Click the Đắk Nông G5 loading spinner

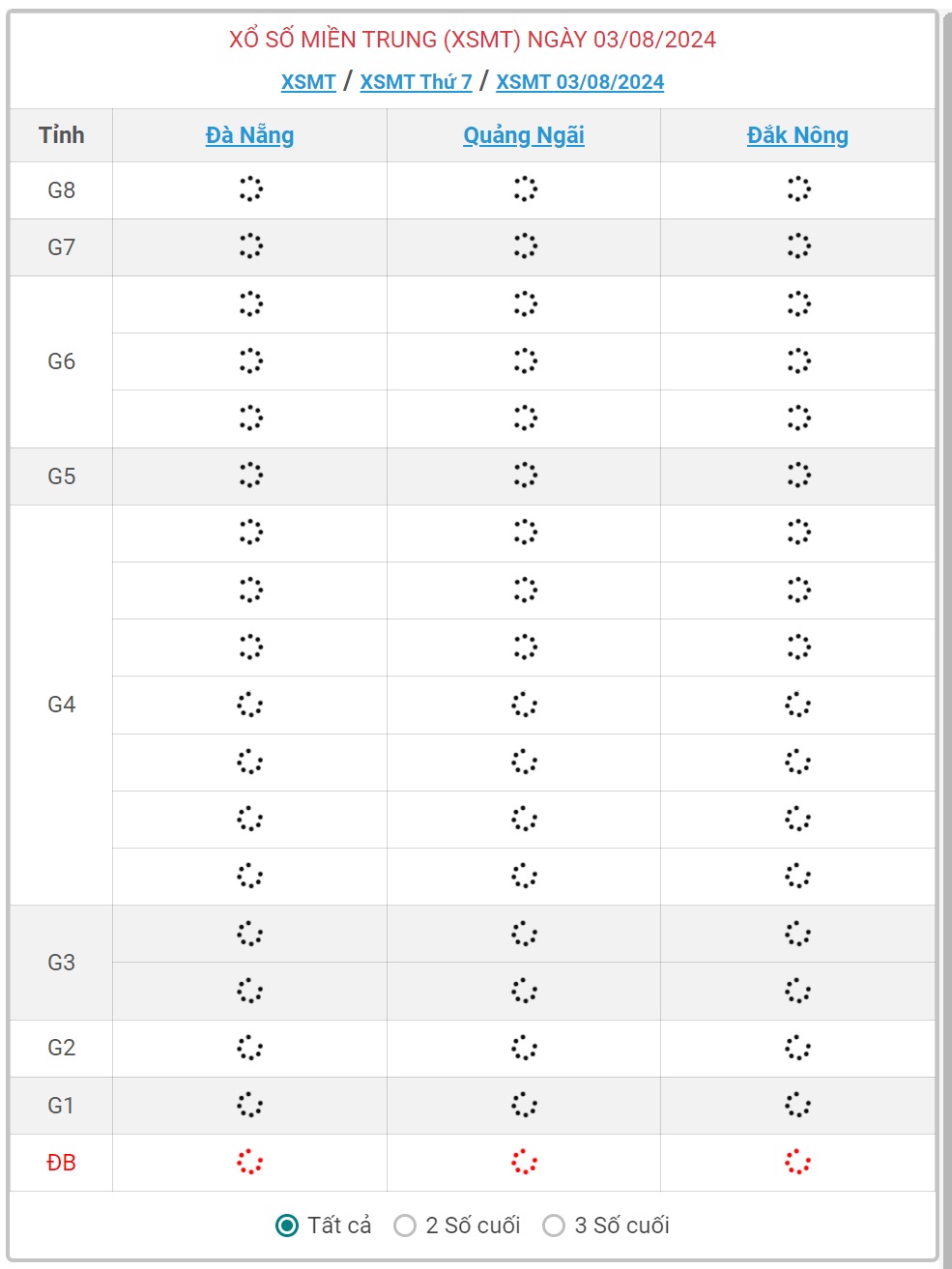[798, 476]
